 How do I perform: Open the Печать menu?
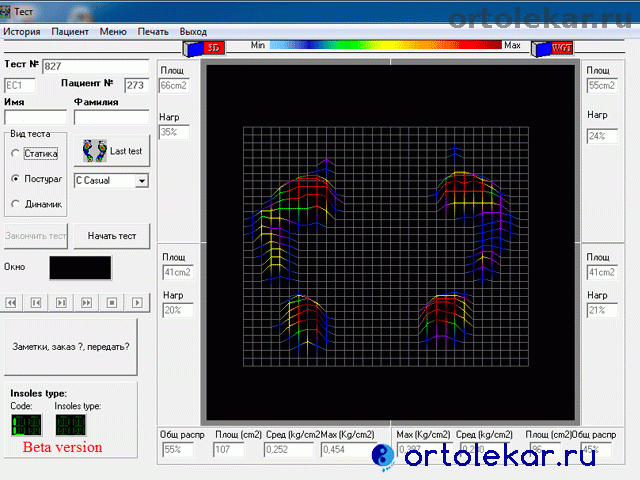(x=154, y=32)
